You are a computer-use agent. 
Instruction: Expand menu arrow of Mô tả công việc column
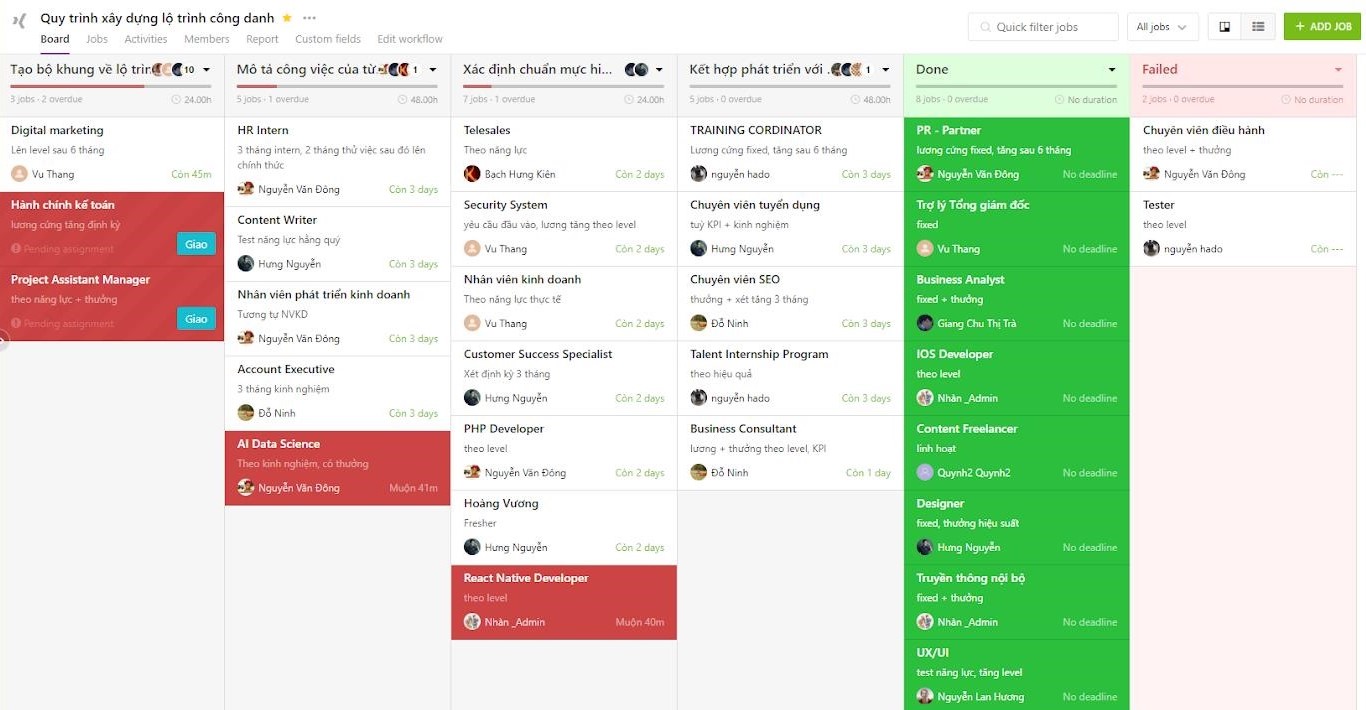[x=433, y=70]
